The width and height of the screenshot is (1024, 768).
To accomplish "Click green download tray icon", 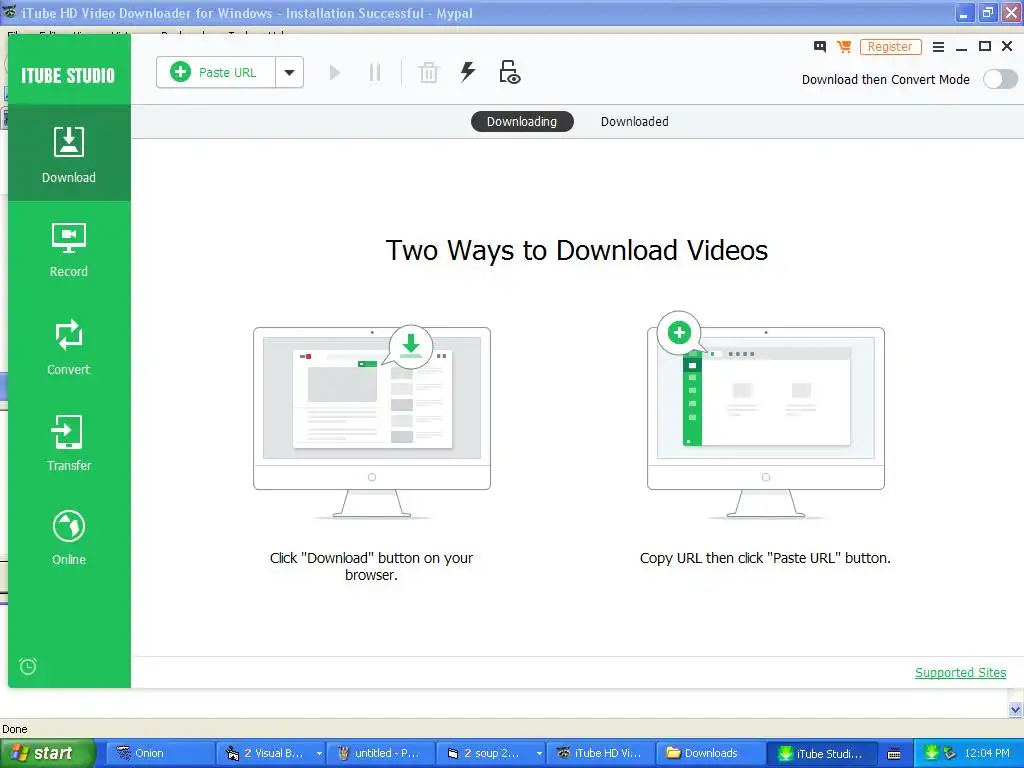I will (x=931, y=753).
